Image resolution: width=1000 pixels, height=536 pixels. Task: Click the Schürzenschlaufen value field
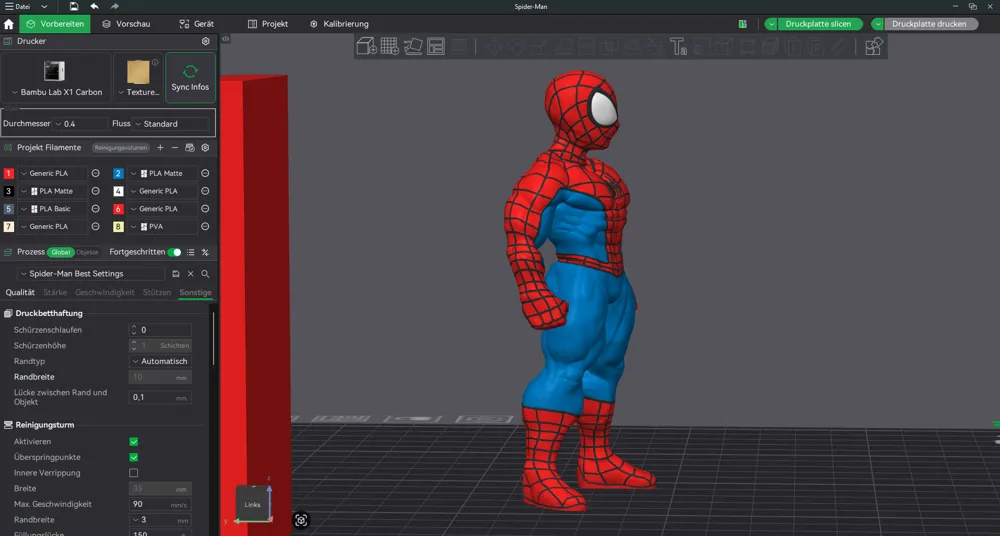[x=160, y=330]
